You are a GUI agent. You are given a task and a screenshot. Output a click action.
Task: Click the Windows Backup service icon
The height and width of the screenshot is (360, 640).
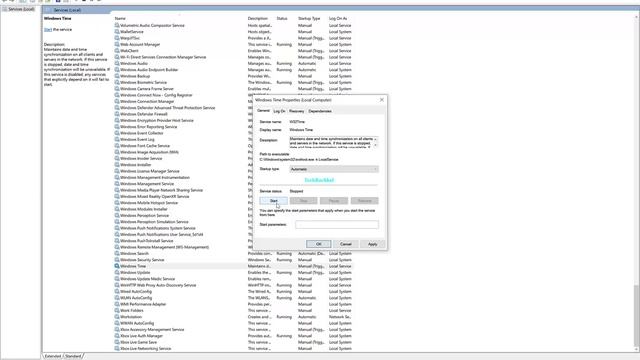[117, 76]
